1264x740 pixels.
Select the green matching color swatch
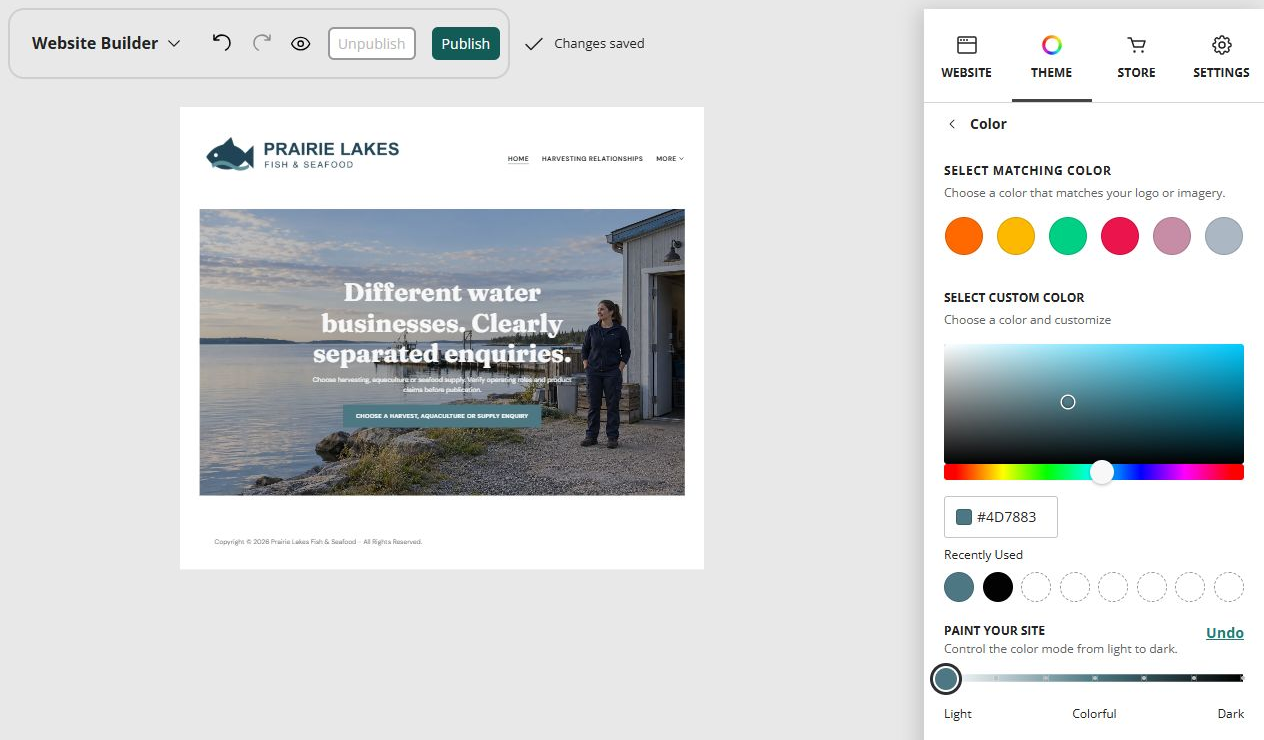1068,236
